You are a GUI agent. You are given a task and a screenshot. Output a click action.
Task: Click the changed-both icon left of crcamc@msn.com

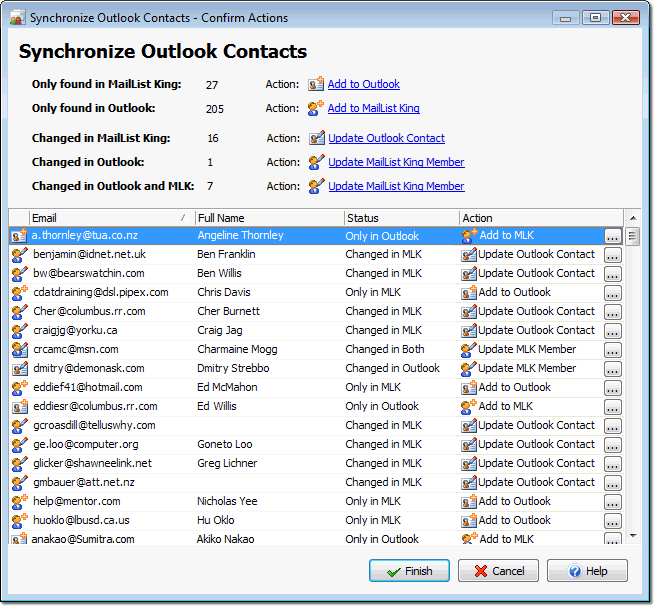tap(19, 350)
